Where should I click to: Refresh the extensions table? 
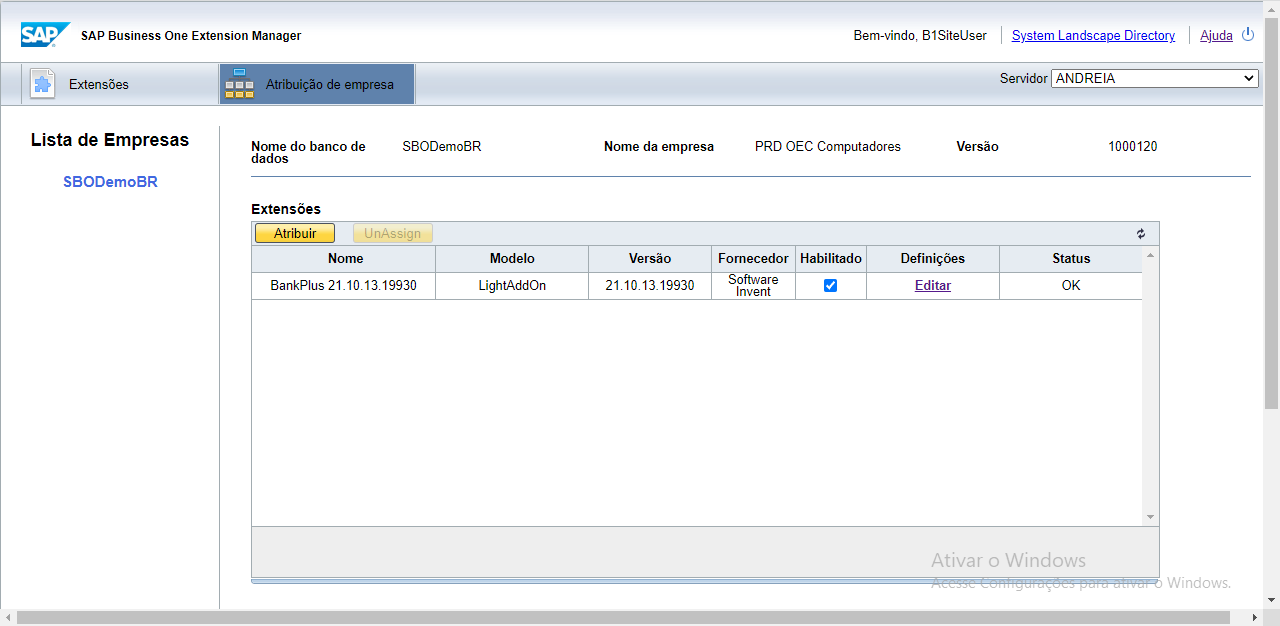(1141, 234)
